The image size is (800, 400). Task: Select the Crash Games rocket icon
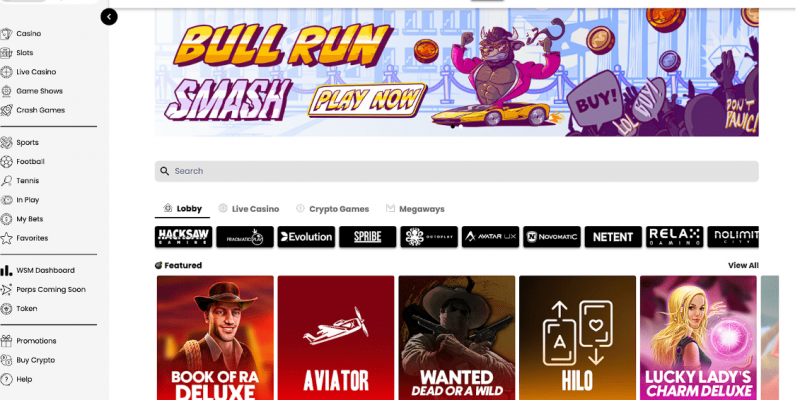coord(6,110)
